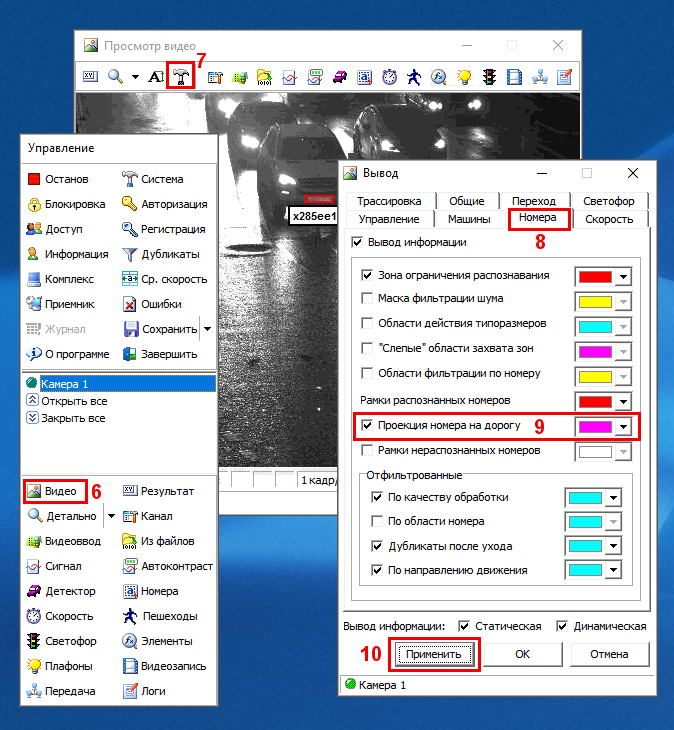
Task: Open the Детектор item
Action: 34,591
